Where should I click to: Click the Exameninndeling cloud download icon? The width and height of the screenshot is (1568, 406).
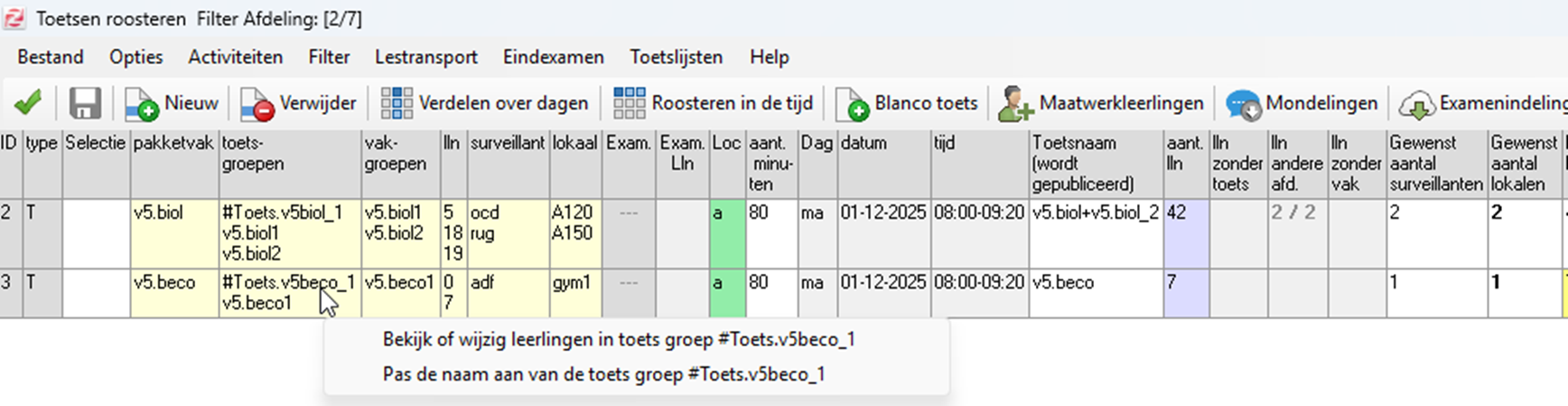coord(1417,105)
